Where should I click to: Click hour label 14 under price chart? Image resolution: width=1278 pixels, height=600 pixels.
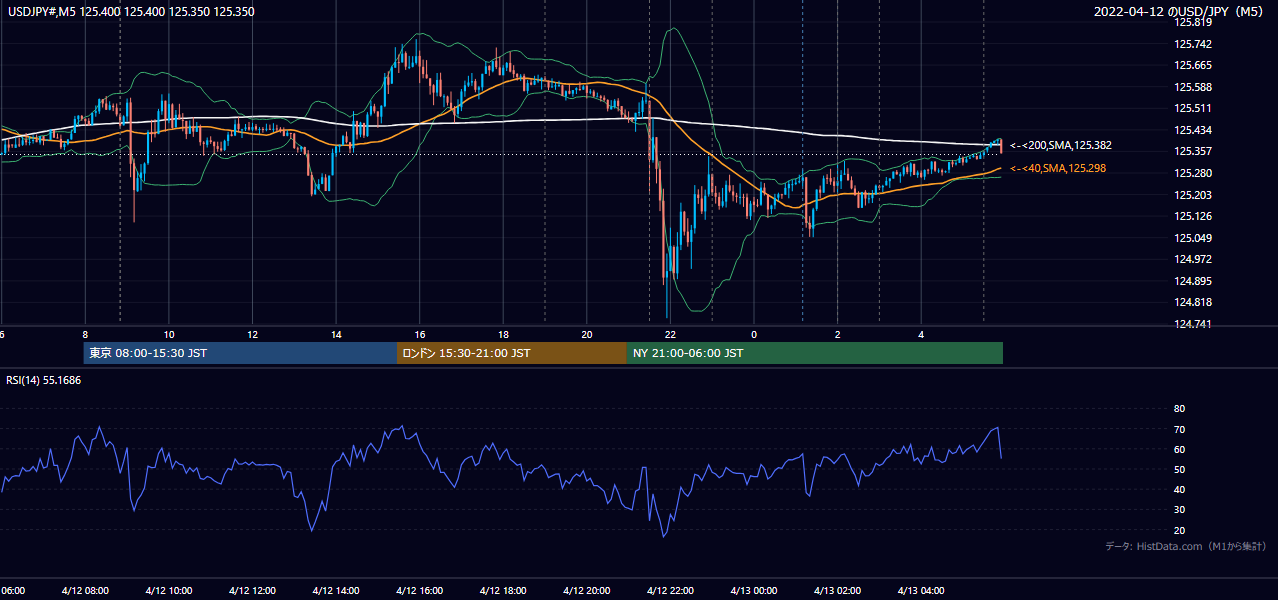[336, 334]
